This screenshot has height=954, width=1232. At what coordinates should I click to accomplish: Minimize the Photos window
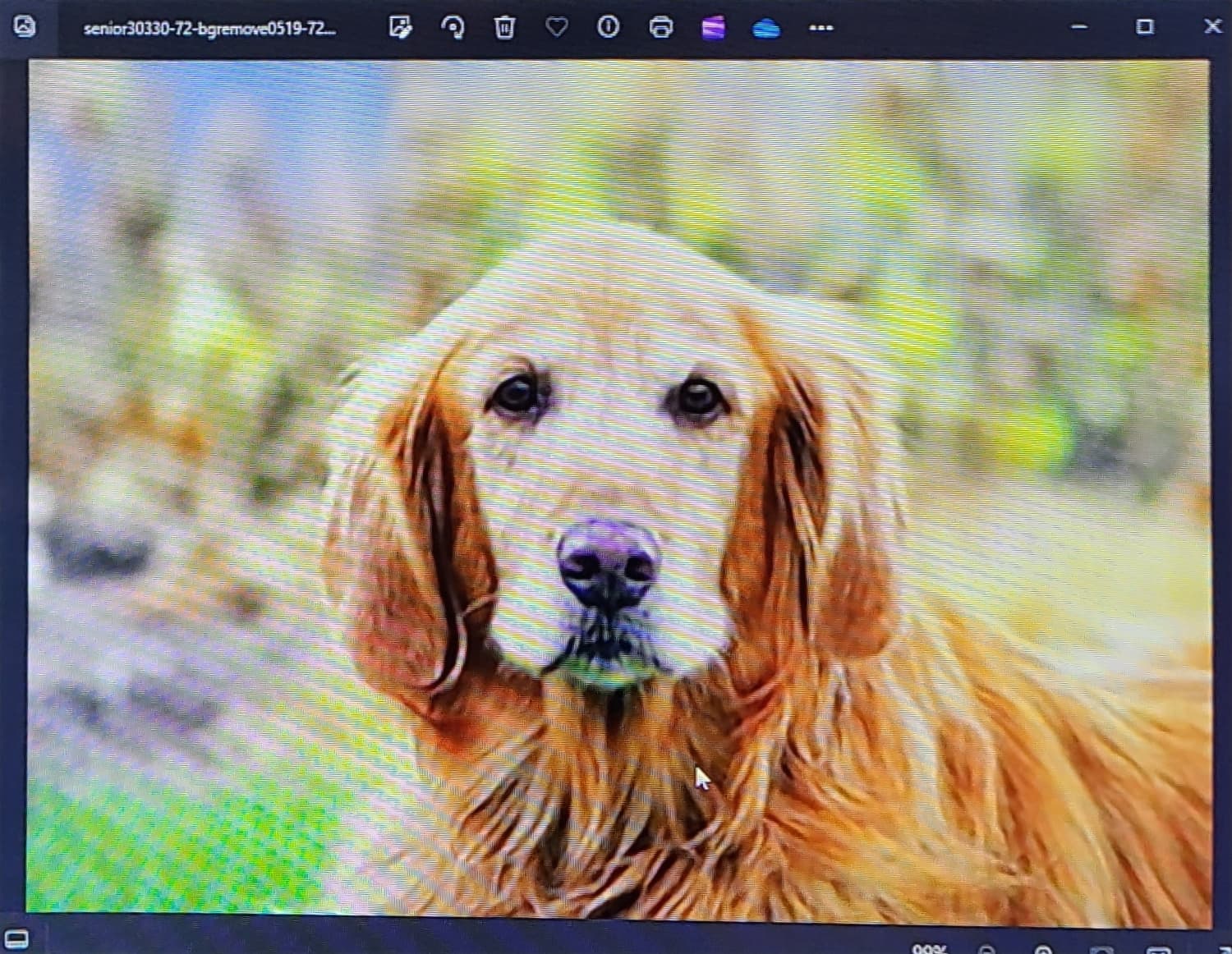(x=1079, y=27)
